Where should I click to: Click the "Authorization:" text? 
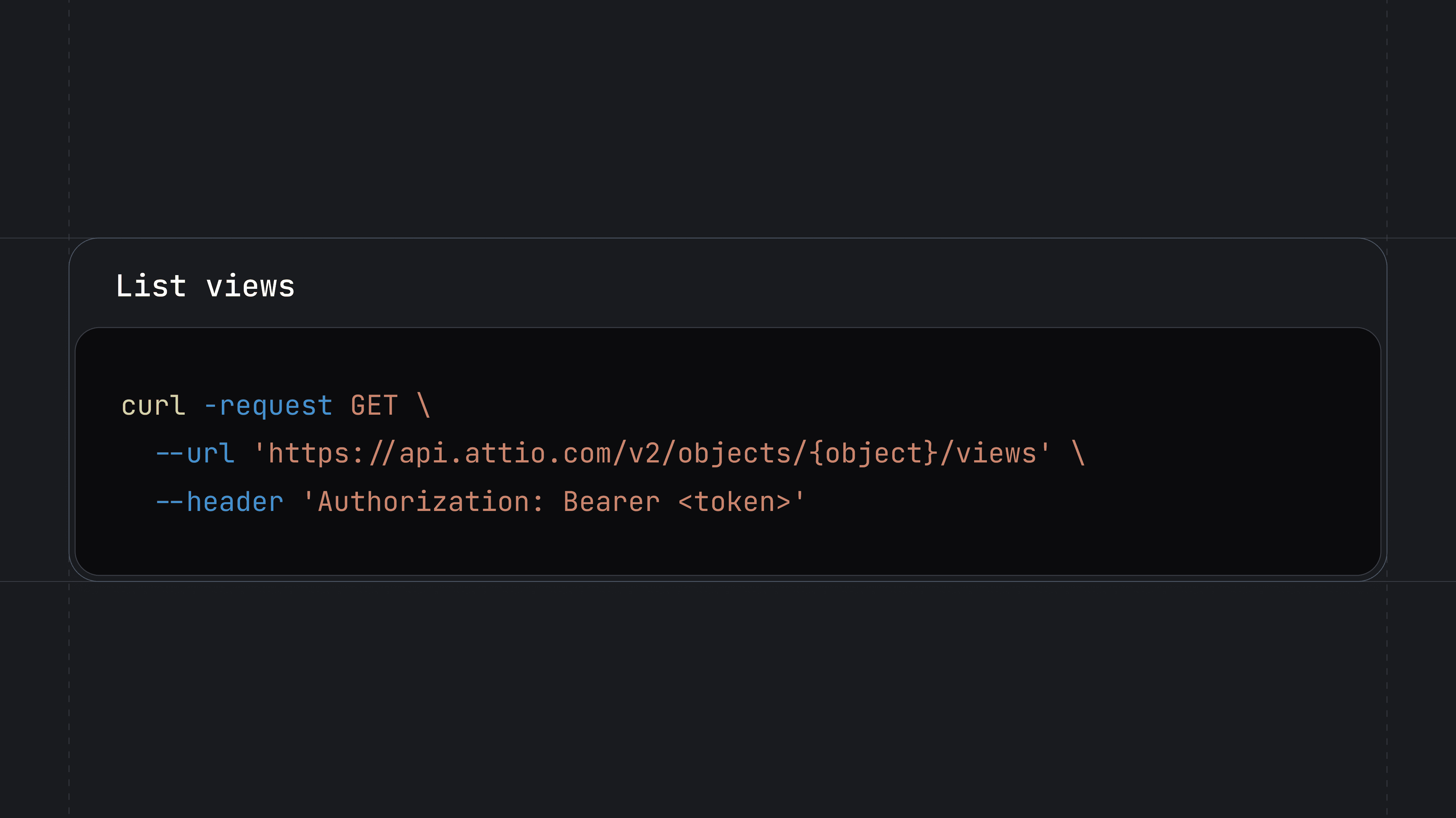click(x=430, y=502)
